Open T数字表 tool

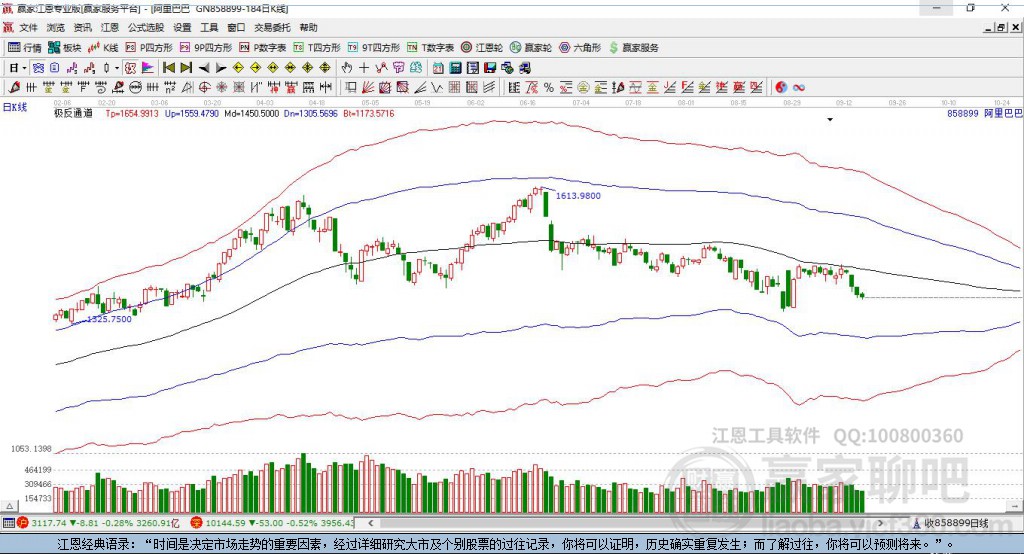coord(430,48)
